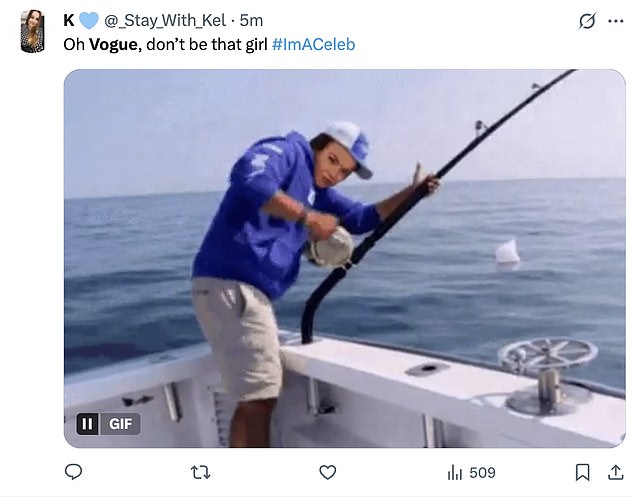
Task: Like the tweet with the heart icon
Action: (327, 472)
